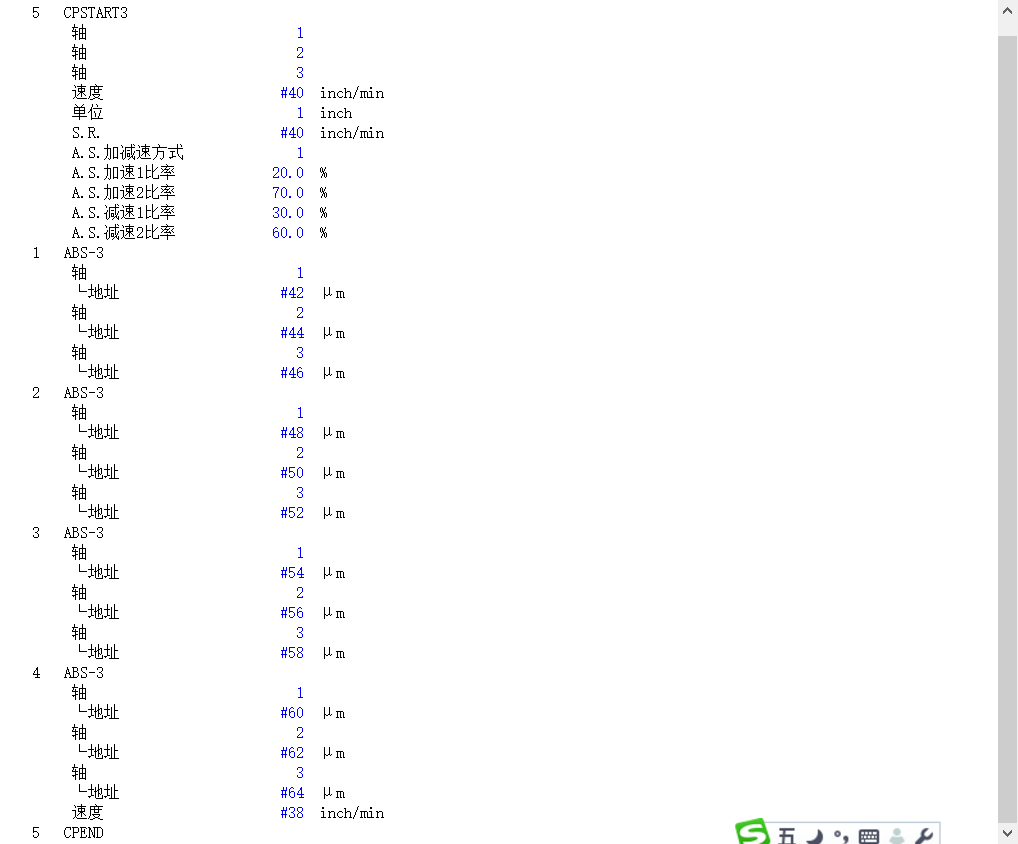Click the S.R. value #40
This screenshot has height=844, width=1018.
pos(292,133)
